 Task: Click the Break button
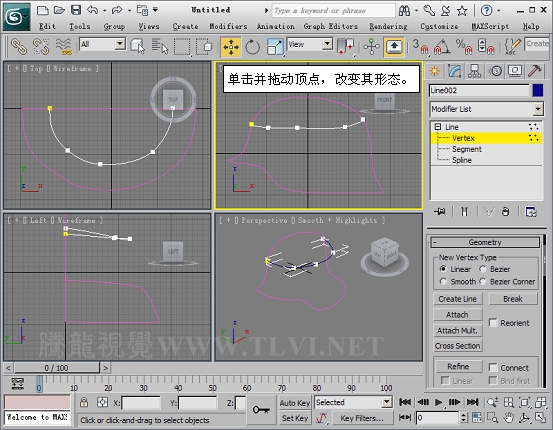click(513, 299)
